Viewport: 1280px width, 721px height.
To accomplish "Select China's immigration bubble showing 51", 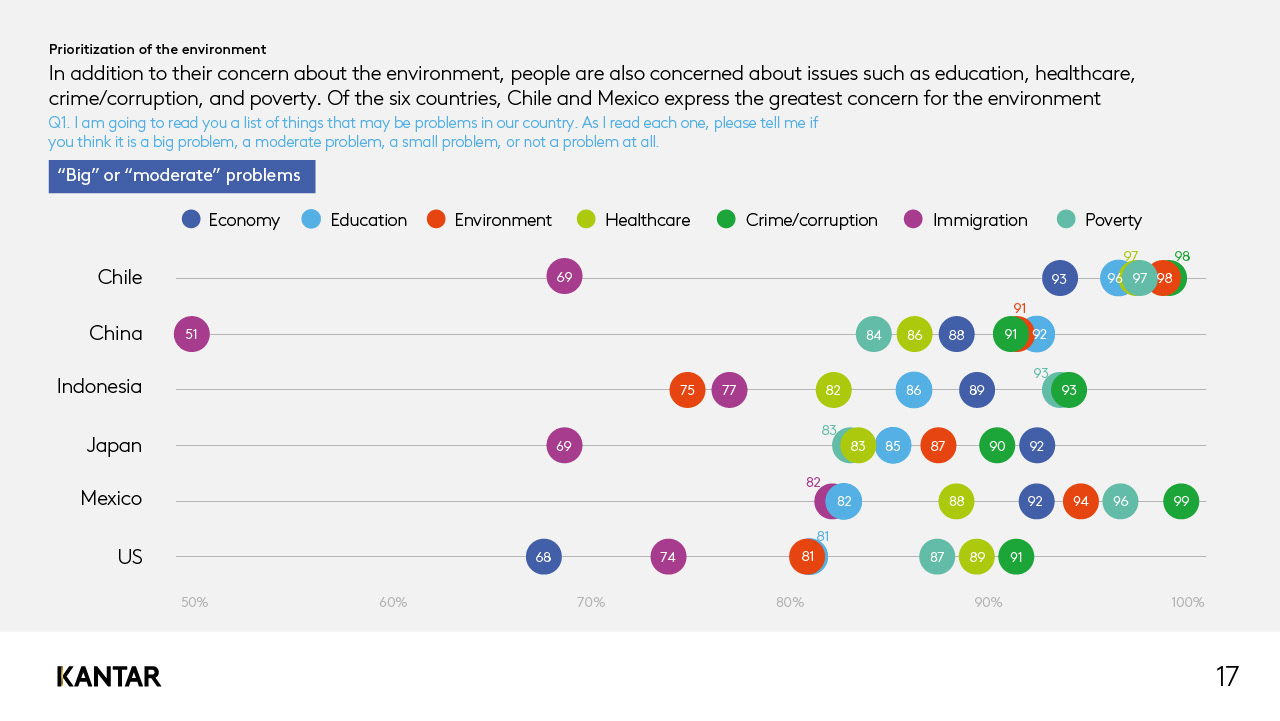I will click(x=192, y=335).
